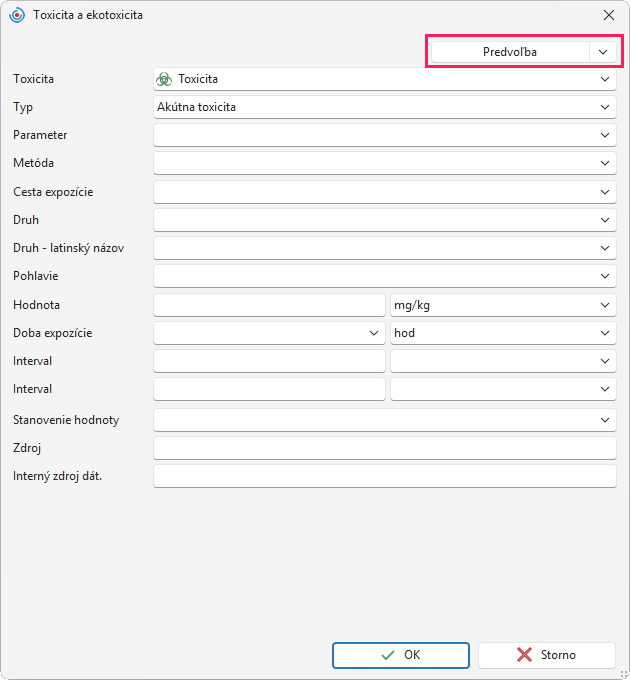
Task: Click the Interný zdroj dát. field
Action: click(385, 476)
